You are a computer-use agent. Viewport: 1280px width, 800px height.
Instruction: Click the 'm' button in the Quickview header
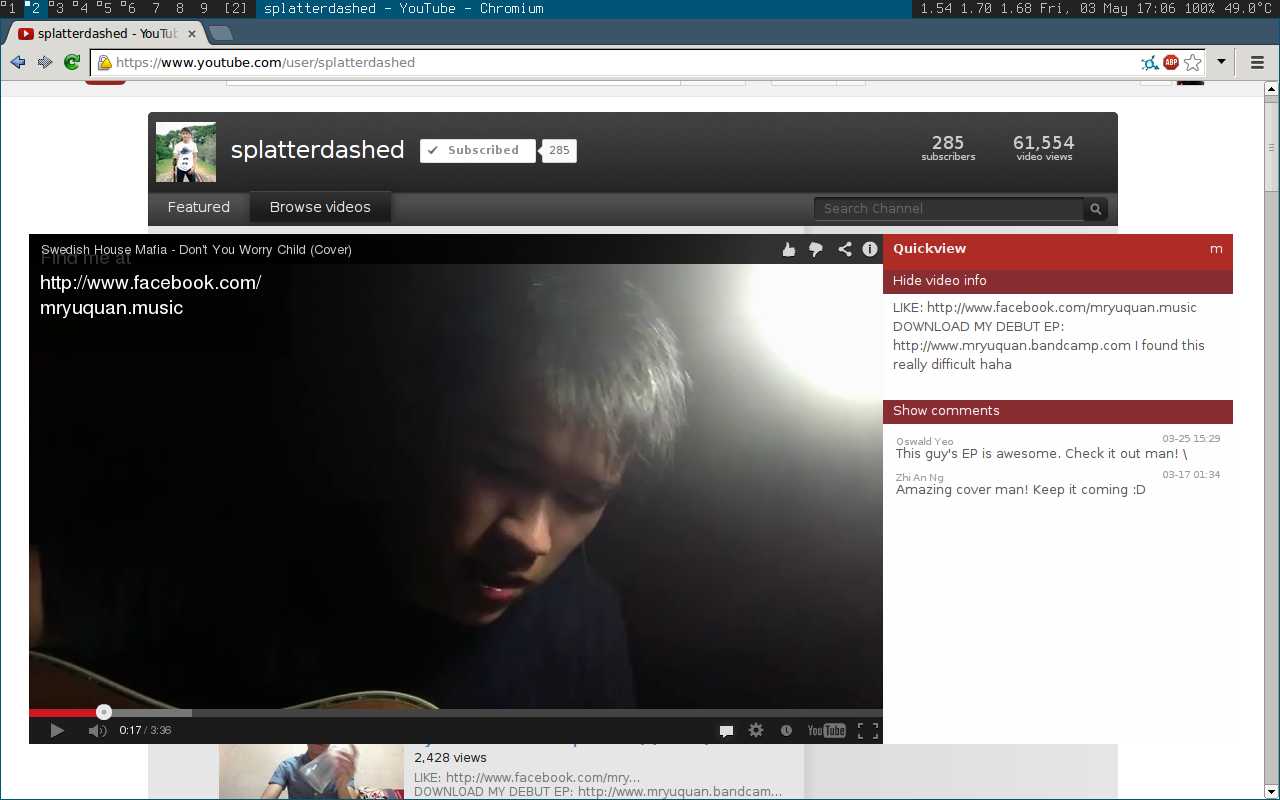(1216, 250)
